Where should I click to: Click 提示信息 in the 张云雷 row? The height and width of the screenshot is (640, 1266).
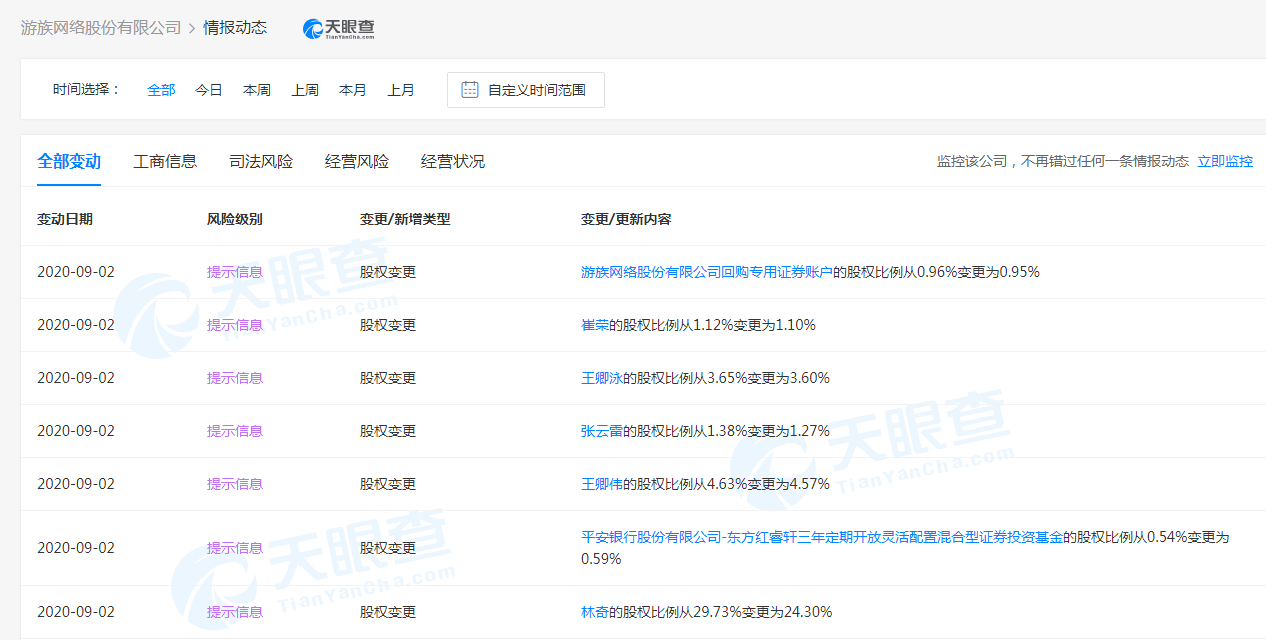pos(235,431)
